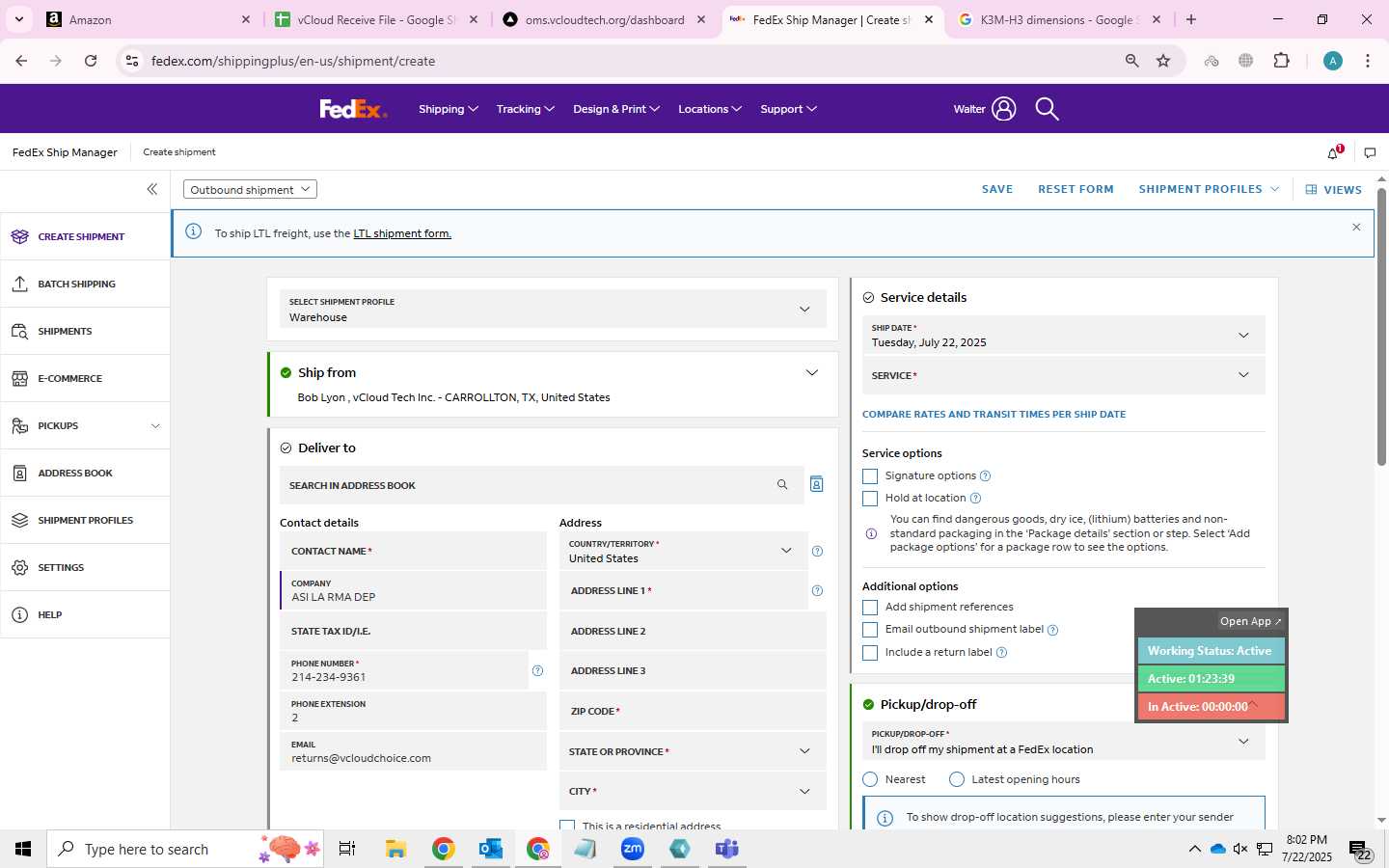Show help for Hold at location
1389x868 pixels.
coord(975,498)
